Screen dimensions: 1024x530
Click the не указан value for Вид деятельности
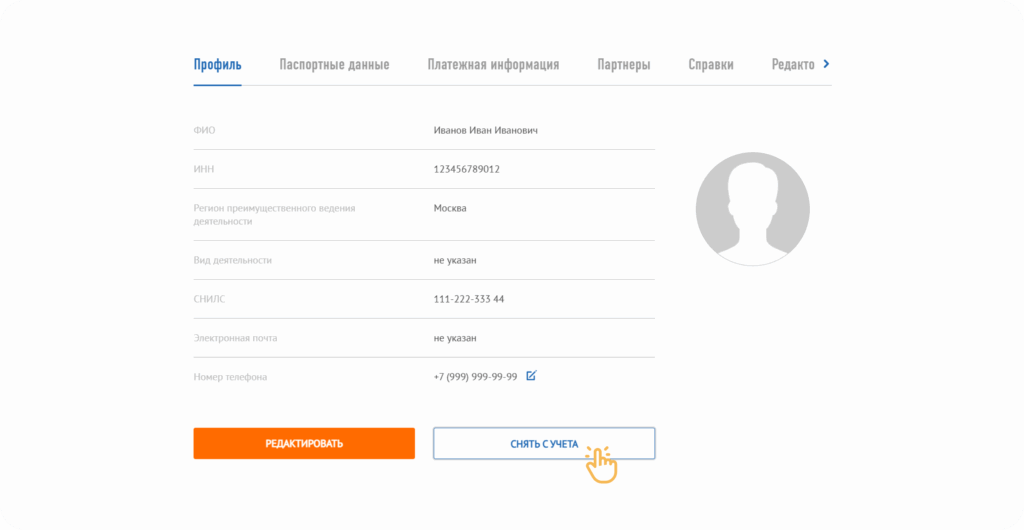455,260
